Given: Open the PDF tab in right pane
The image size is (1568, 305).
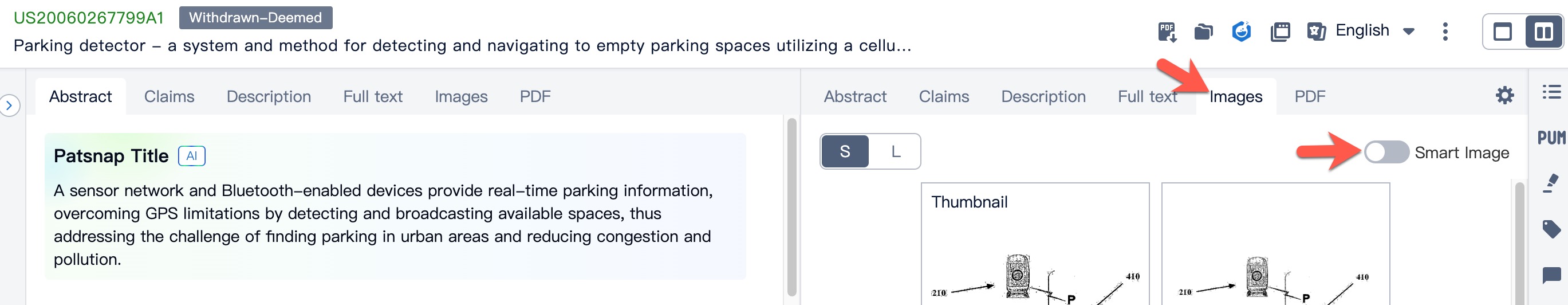Looking at the screenshot, I should pyautogui.click(x=1309, y=97).
